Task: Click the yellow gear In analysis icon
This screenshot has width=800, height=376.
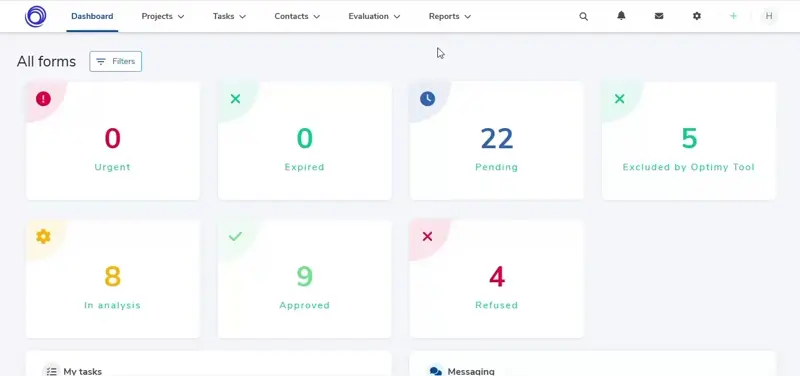Action: point(43,236)
